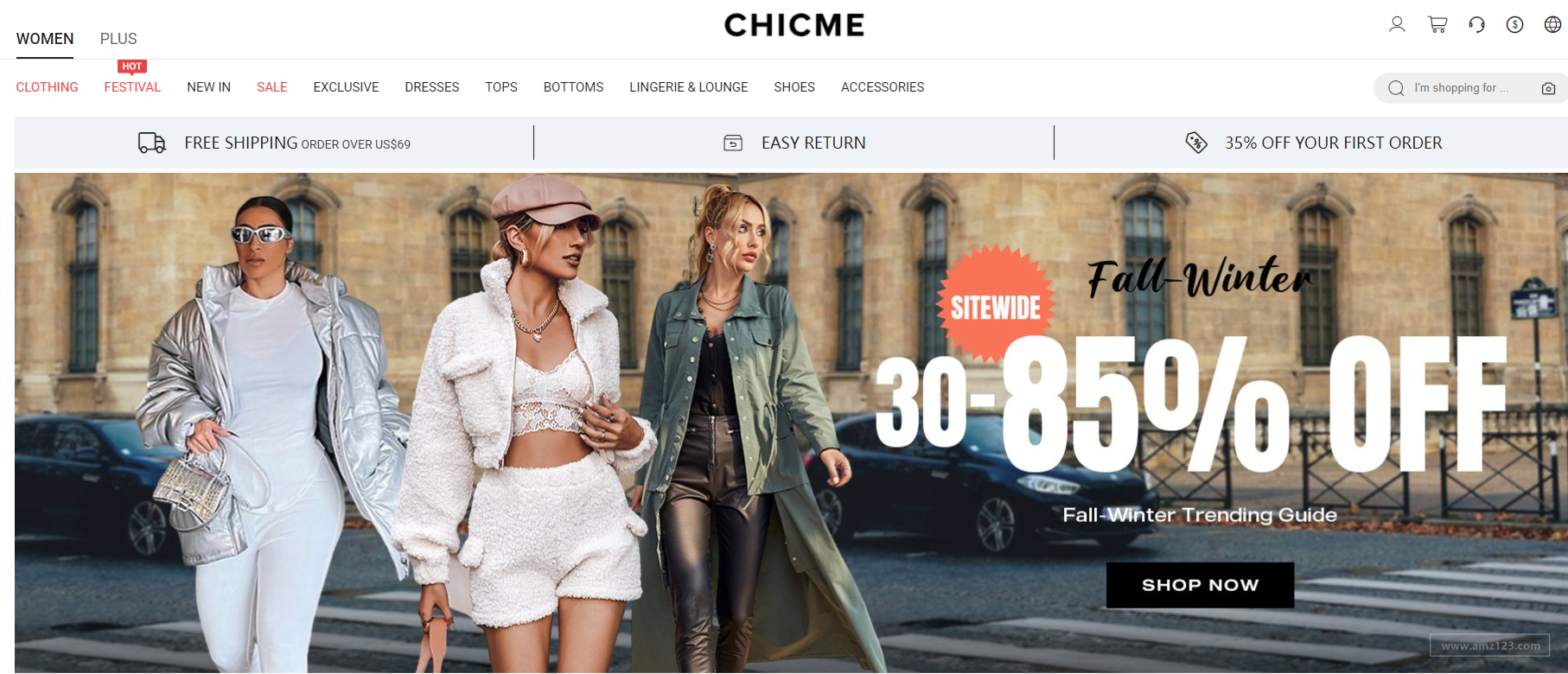Screen dimensions: 1568x674
Task: Click the I'm shopping for search field
Action: (1471, 88)
